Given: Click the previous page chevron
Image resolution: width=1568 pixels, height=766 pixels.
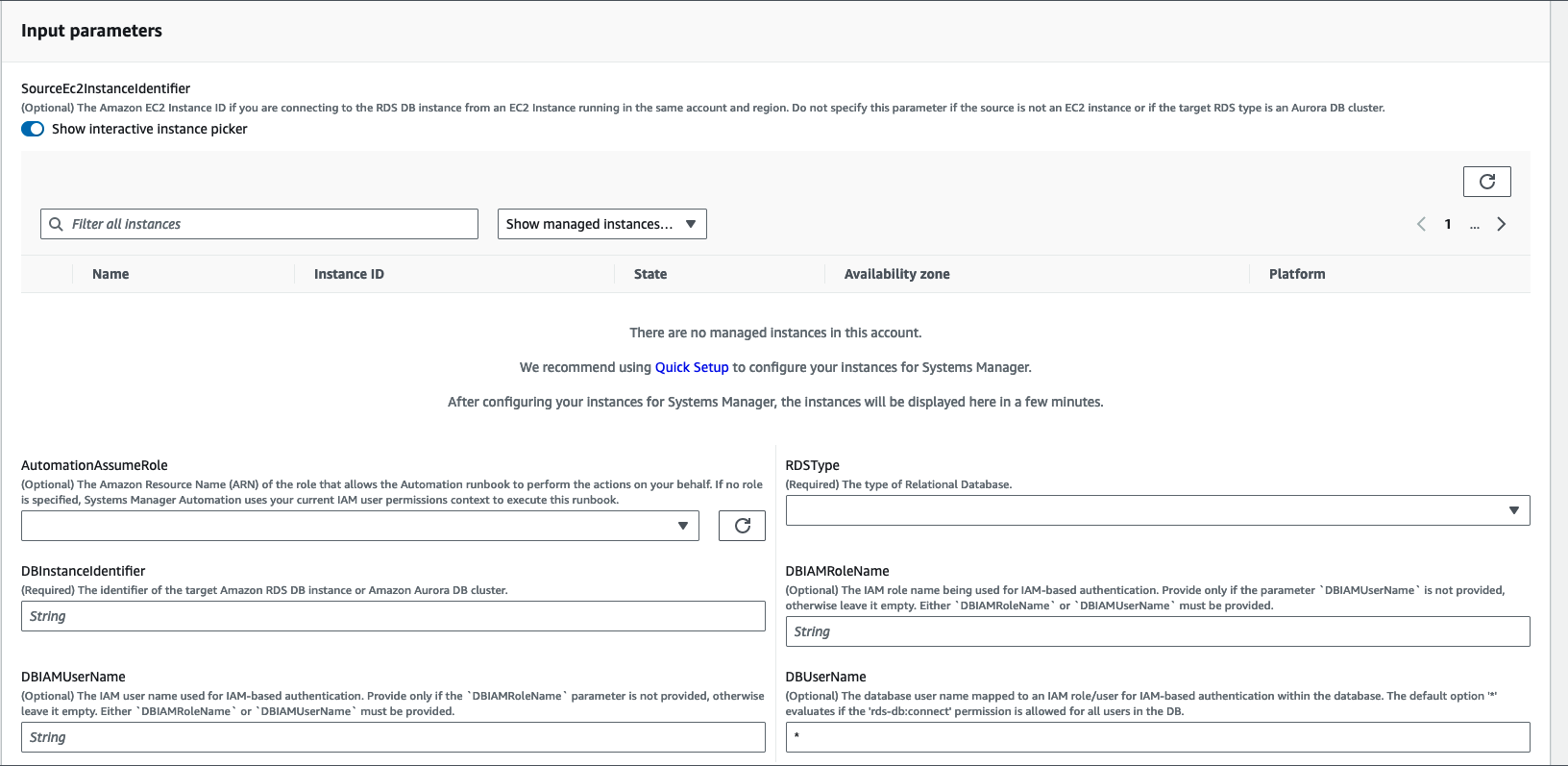Looking at the screenshot, I should 1421,223.
